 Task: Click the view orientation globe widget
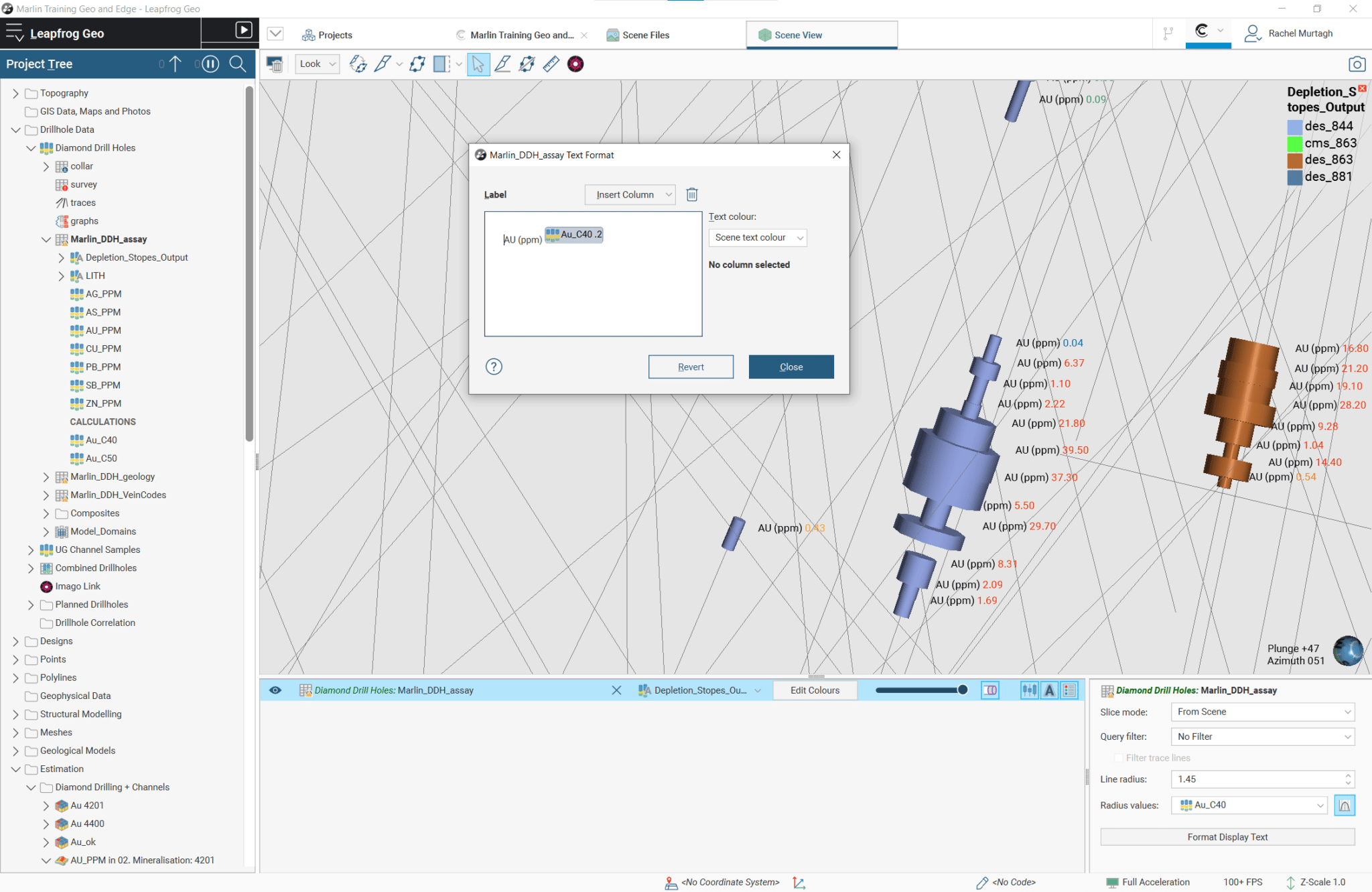pyautogui.click(x=1348, y=651)
